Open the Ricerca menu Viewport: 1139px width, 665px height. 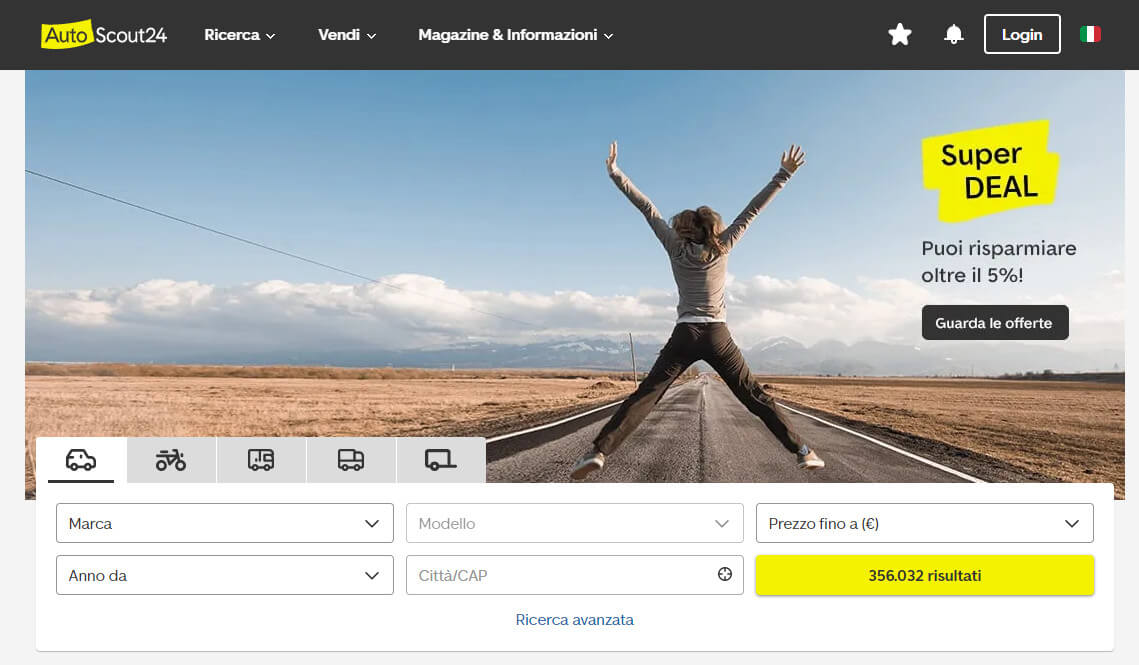239,35
